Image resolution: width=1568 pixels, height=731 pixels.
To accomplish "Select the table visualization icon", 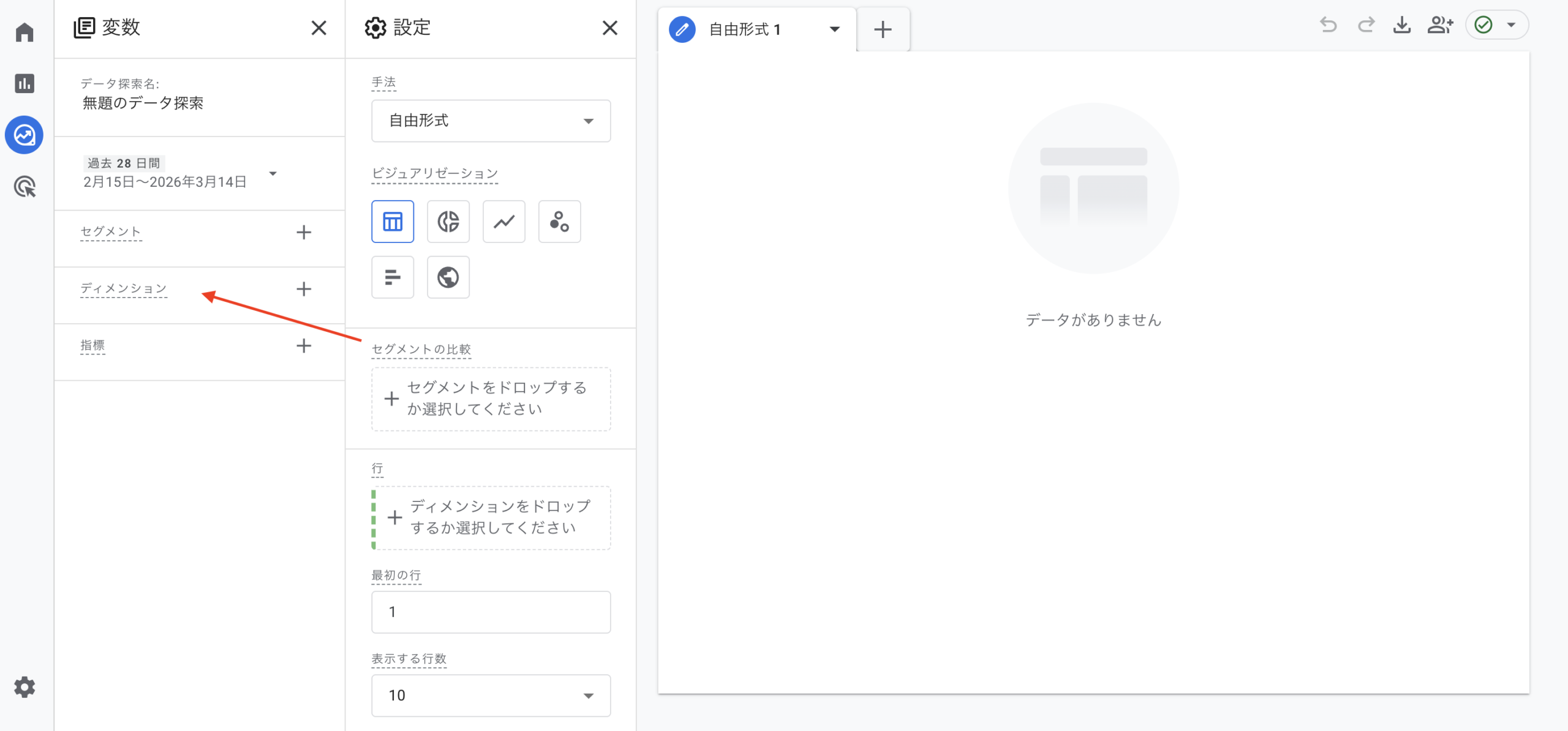I will (392, 221).
